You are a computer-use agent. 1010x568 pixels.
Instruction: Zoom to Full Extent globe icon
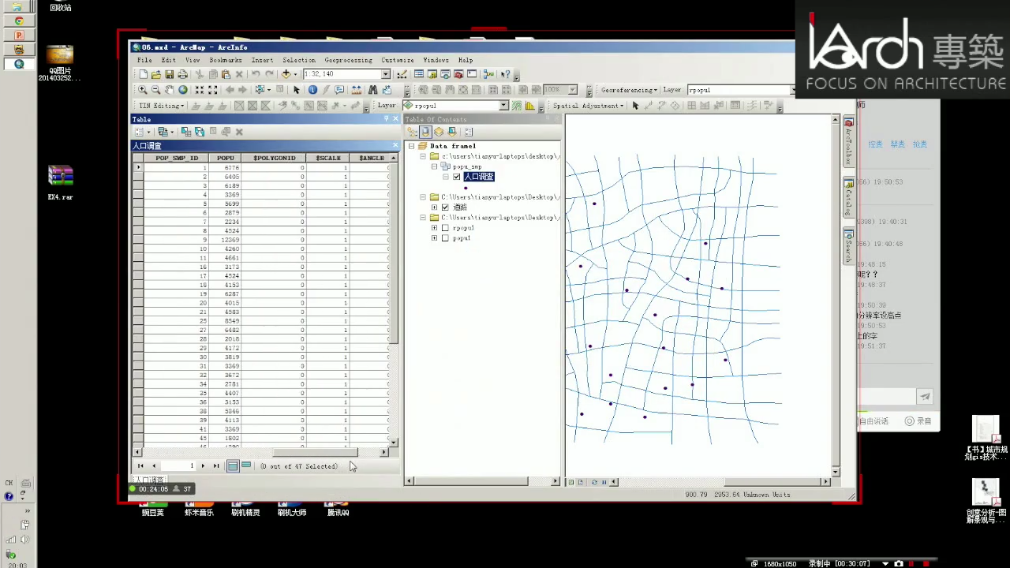(183, 90)
